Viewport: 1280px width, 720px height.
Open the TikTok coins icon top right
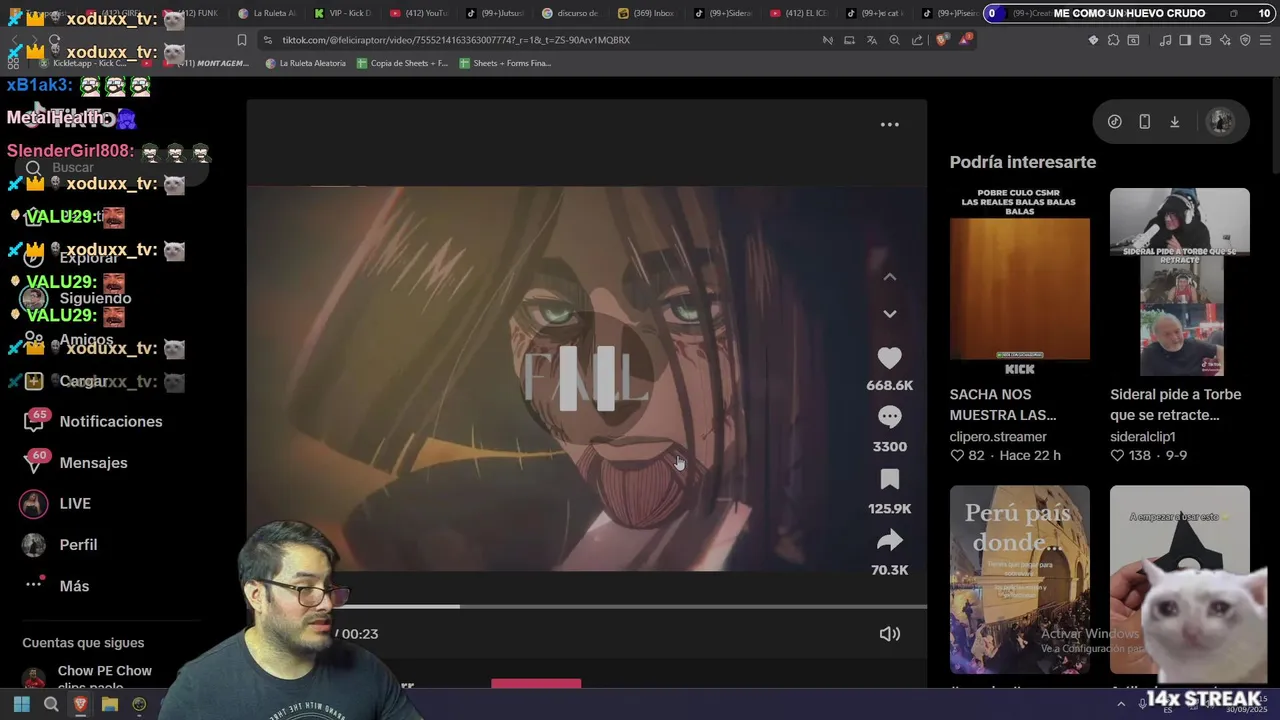point(1114,122)
